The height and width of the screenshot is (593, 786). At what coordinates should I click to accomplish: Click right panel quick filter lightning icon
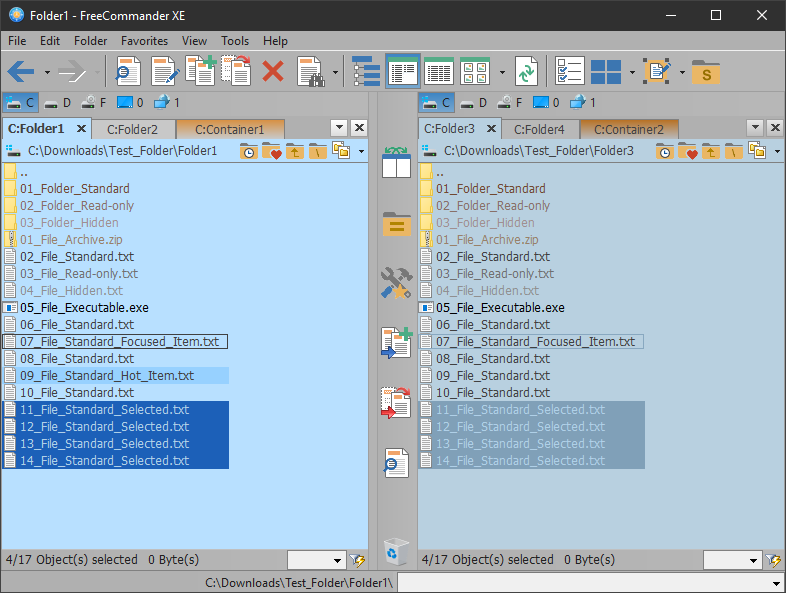pos(773,560)
